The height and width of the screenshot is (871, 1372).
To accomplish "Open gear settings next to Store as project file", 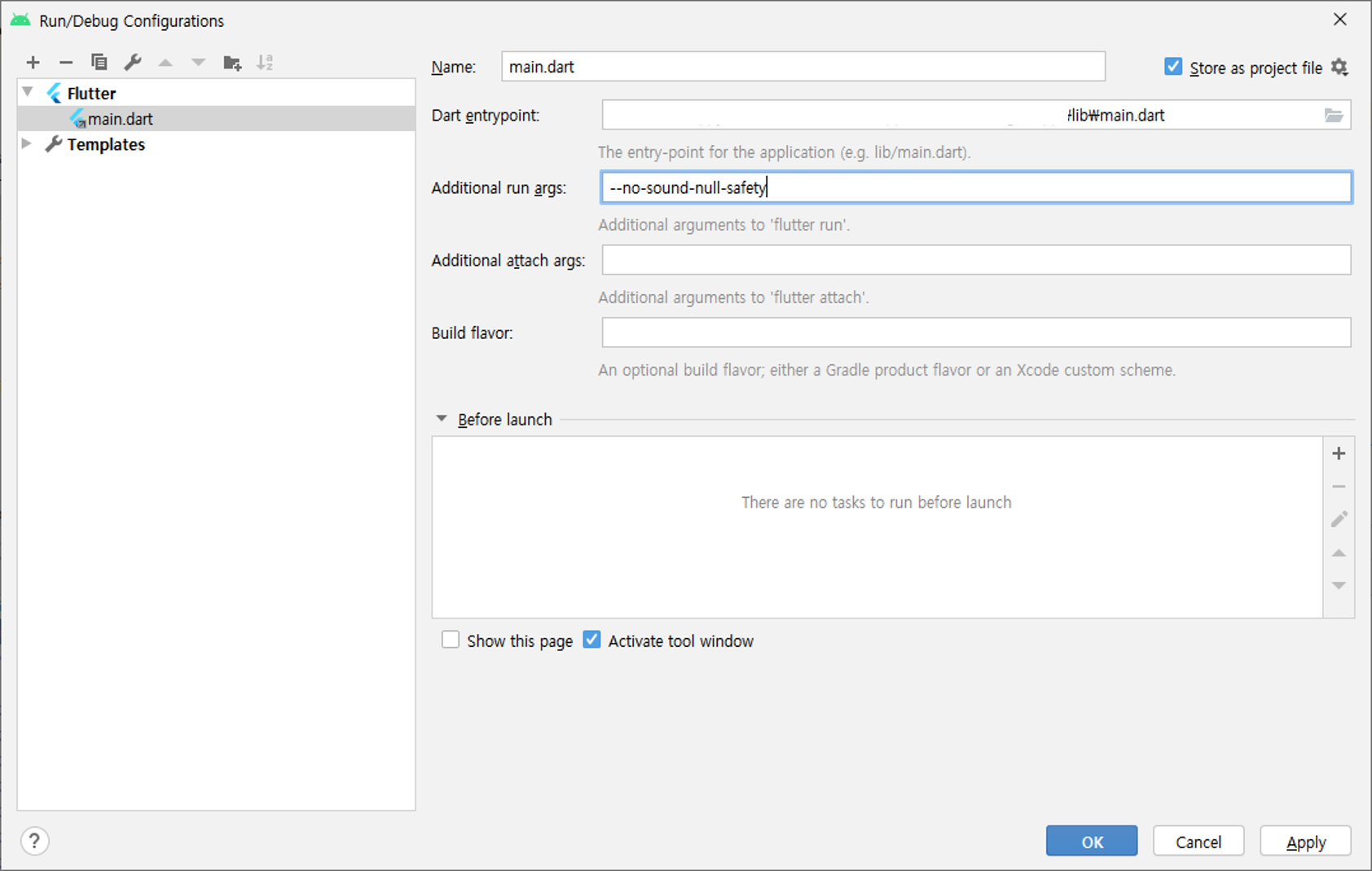I will pyautogui.click(x=1339, y=68).
